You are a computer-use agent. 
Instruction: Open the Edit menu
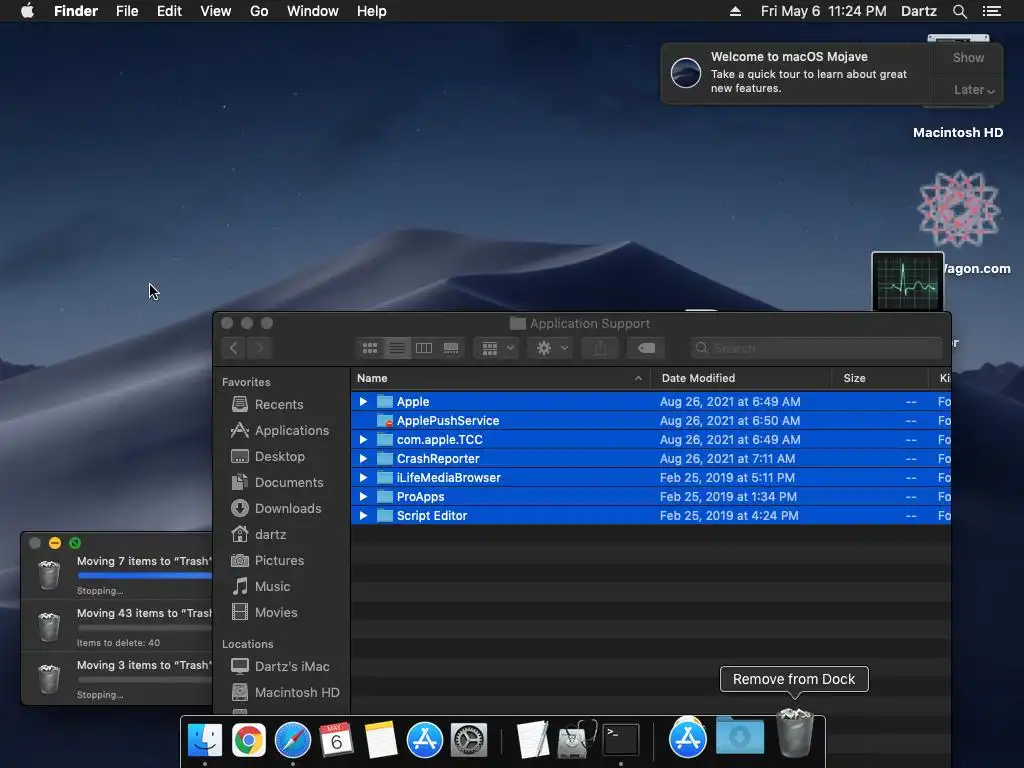(169, 11)
